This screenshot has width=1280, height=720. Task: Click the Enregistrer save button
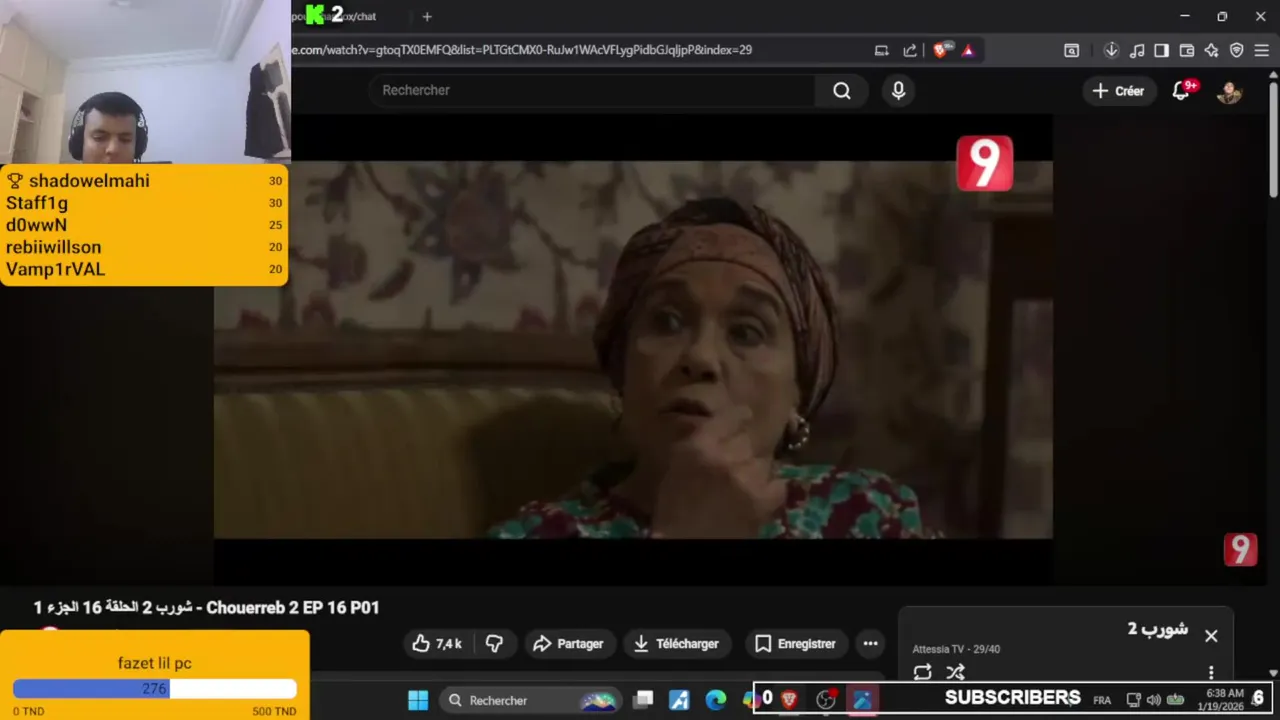(x=795, y=644)
